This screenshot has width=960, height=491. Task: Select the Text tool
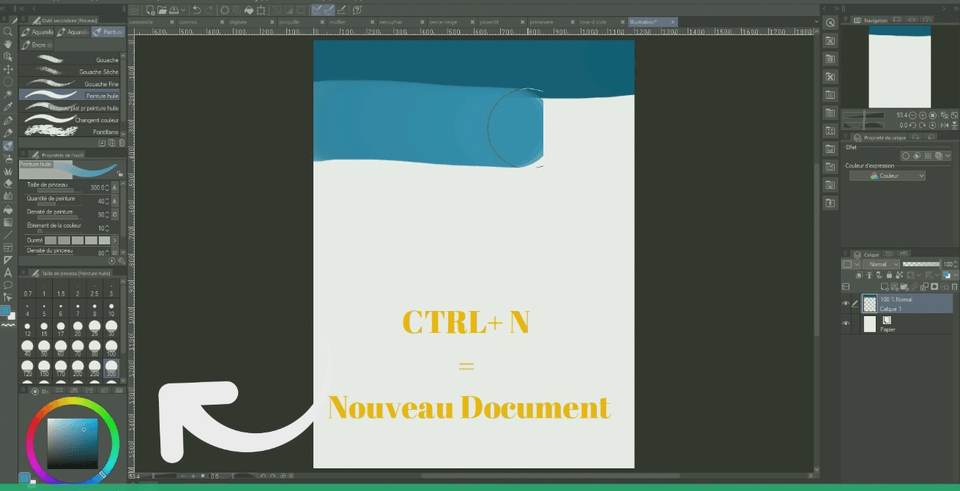point(8,272)
